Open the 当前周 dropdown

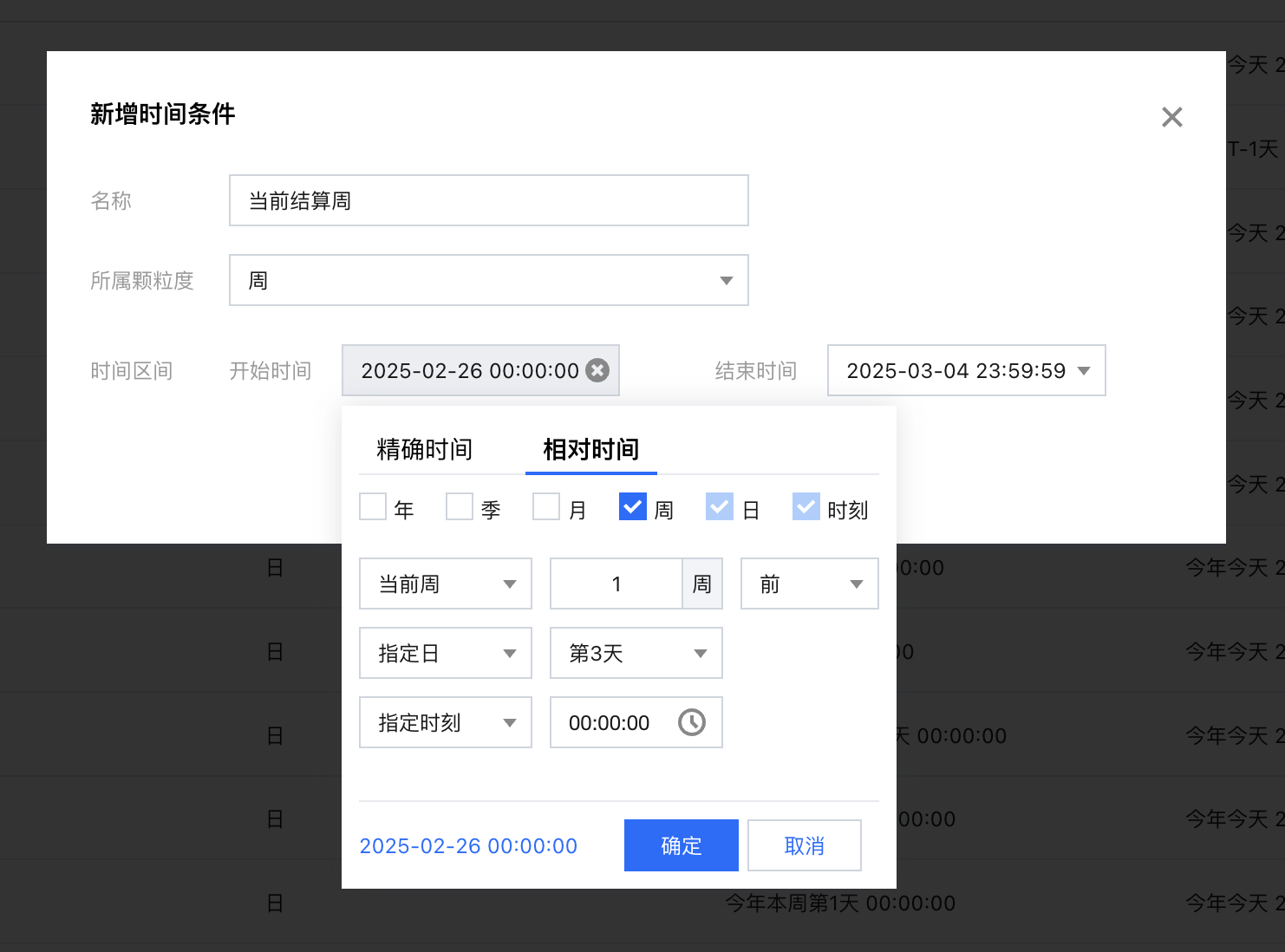[445, 584]
